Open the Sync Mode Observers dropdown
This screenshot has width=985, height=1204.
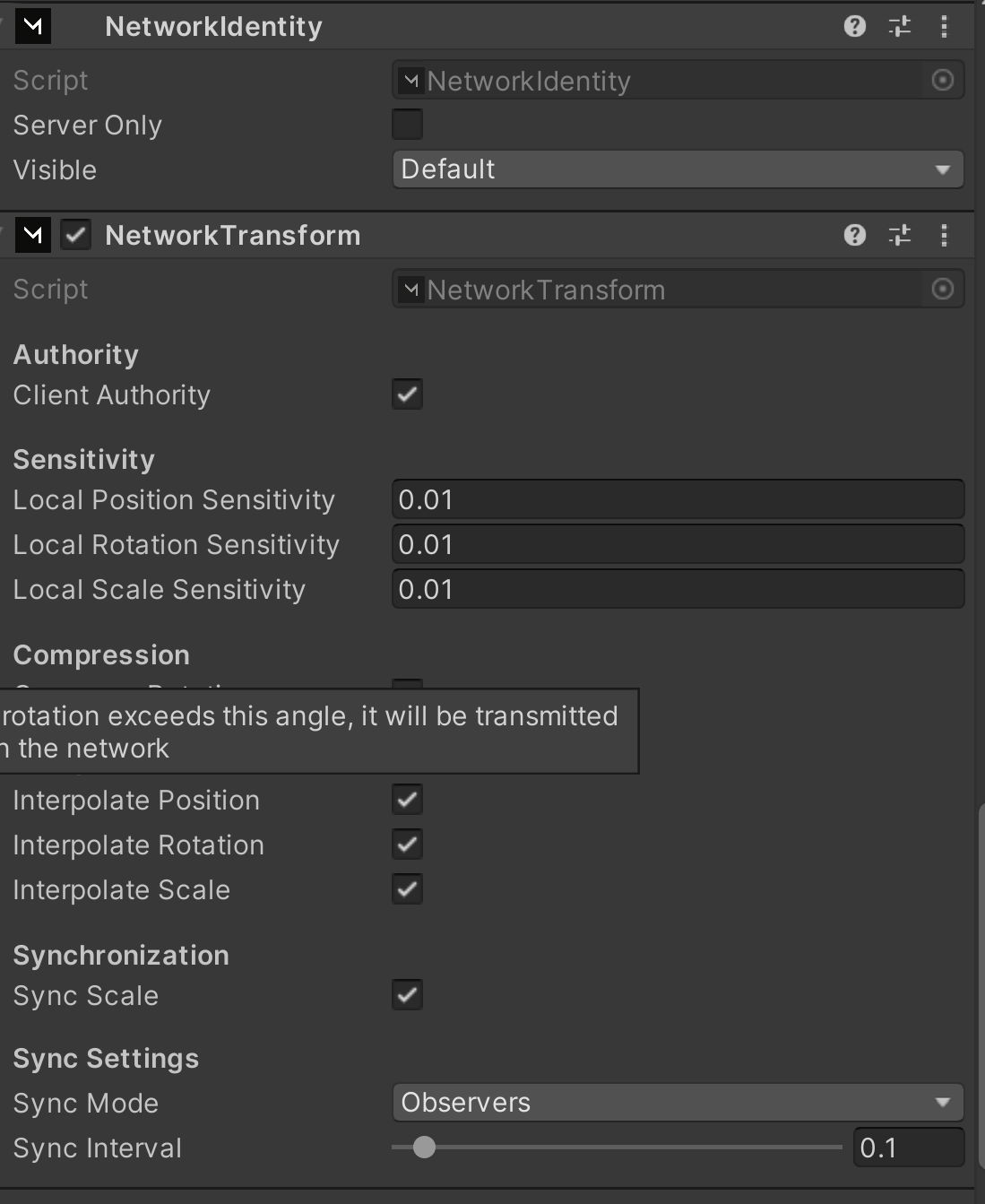[x=677, y=1103]
